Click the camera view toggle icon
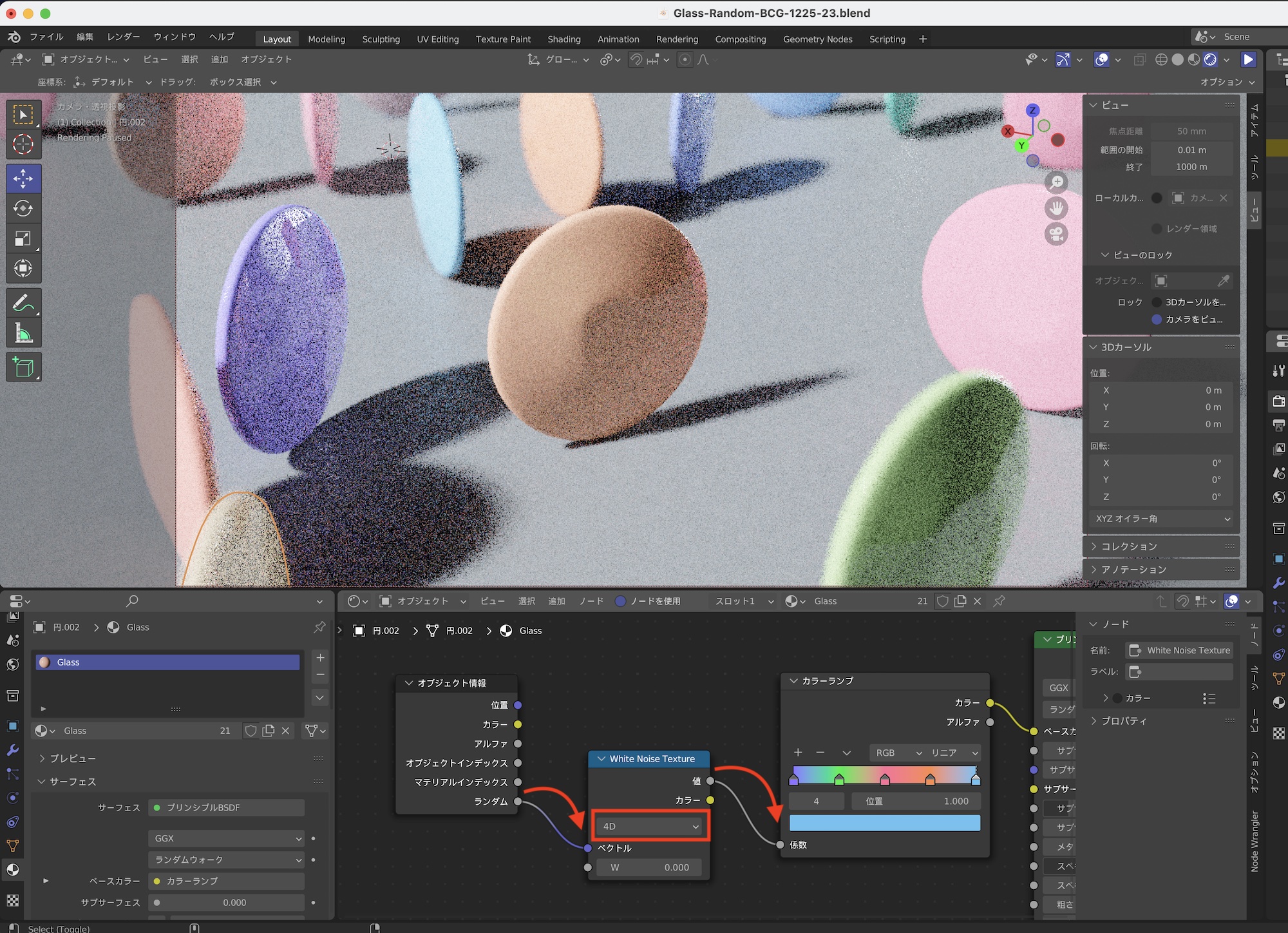 point(1056,234)
